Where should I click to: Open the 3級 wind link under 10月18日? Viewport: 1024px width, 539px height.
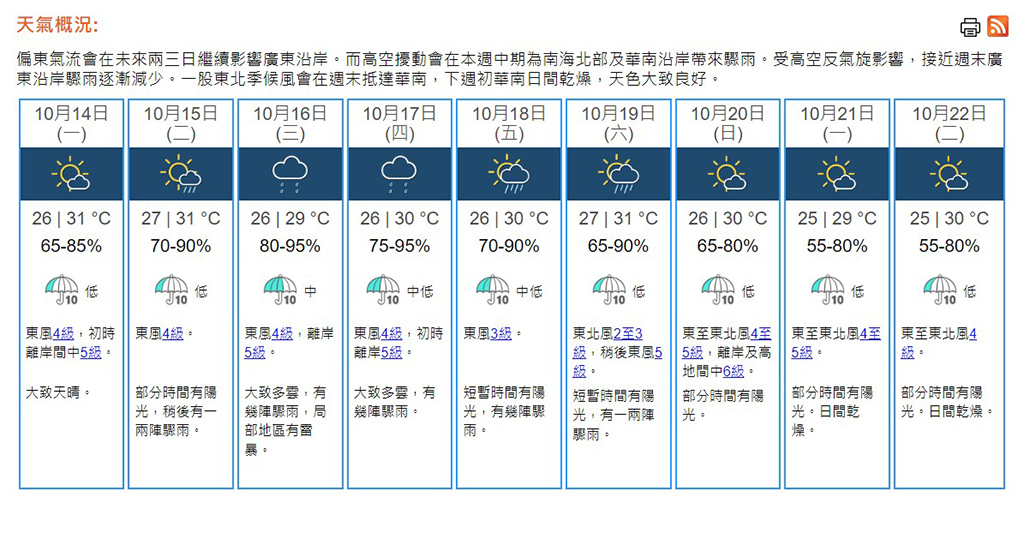tap(501, 333)
